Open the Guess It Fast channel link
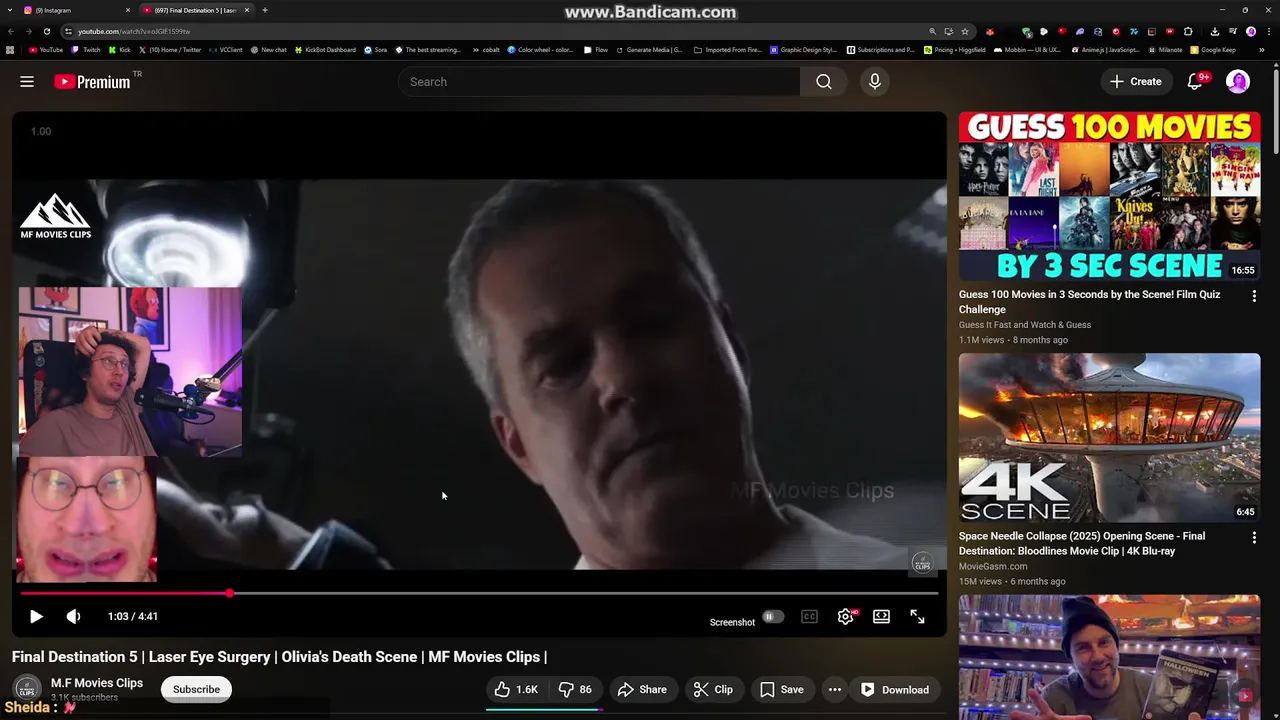This screenshot has width=1280, height=720. tap(1025, 325)
